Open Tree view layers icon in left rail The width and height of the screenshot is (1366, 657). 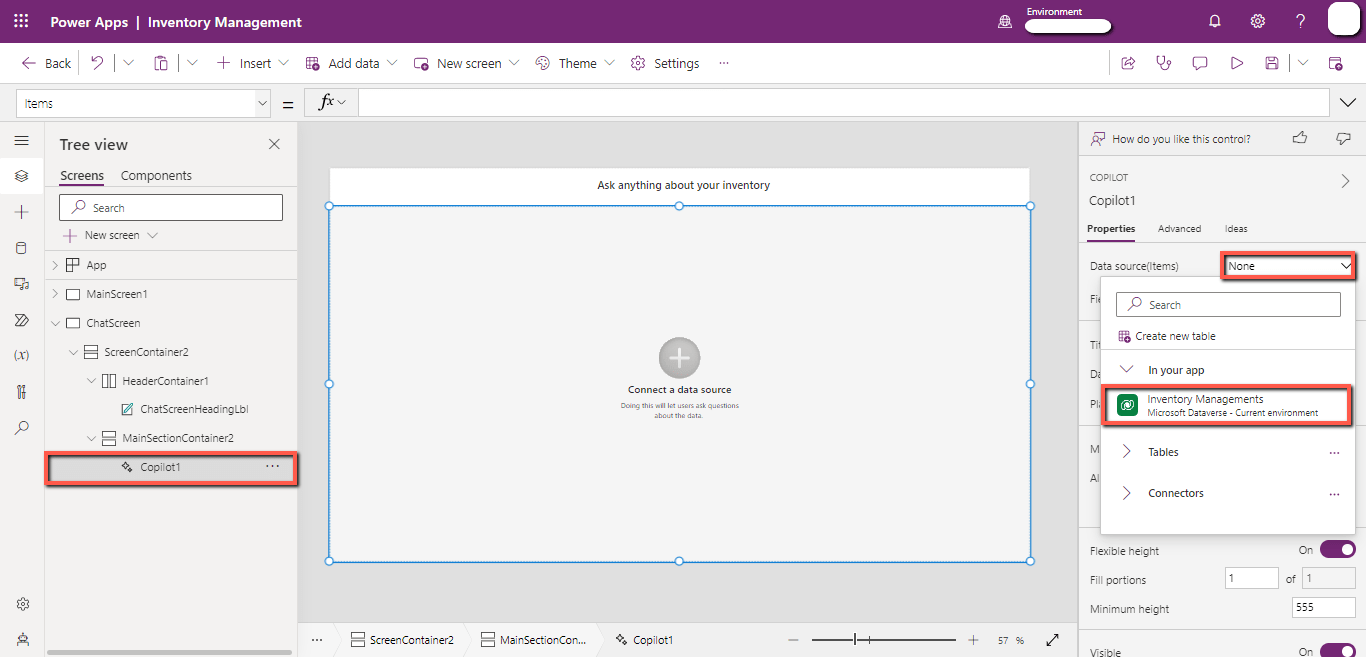(x=22, y=176)
